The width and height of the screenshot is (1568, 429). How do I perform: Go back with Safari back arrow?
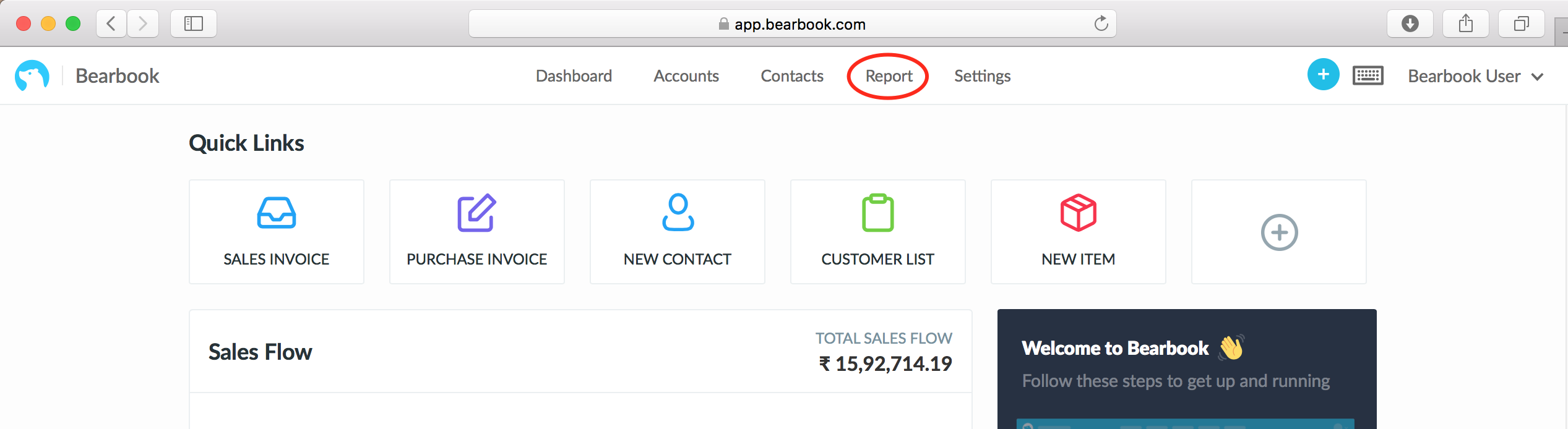[111, 23]
